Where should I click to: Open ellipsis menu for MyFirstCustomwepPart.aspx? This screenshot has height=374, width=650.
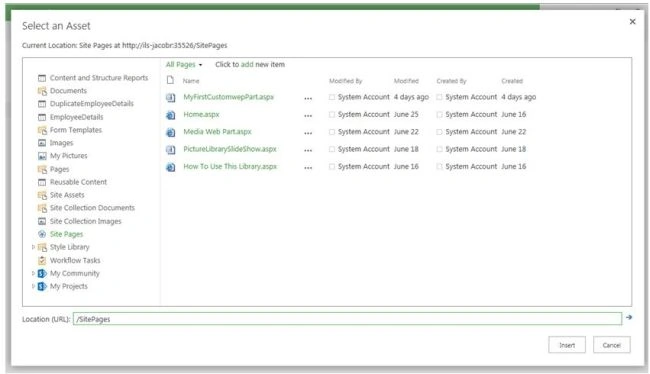308,99
